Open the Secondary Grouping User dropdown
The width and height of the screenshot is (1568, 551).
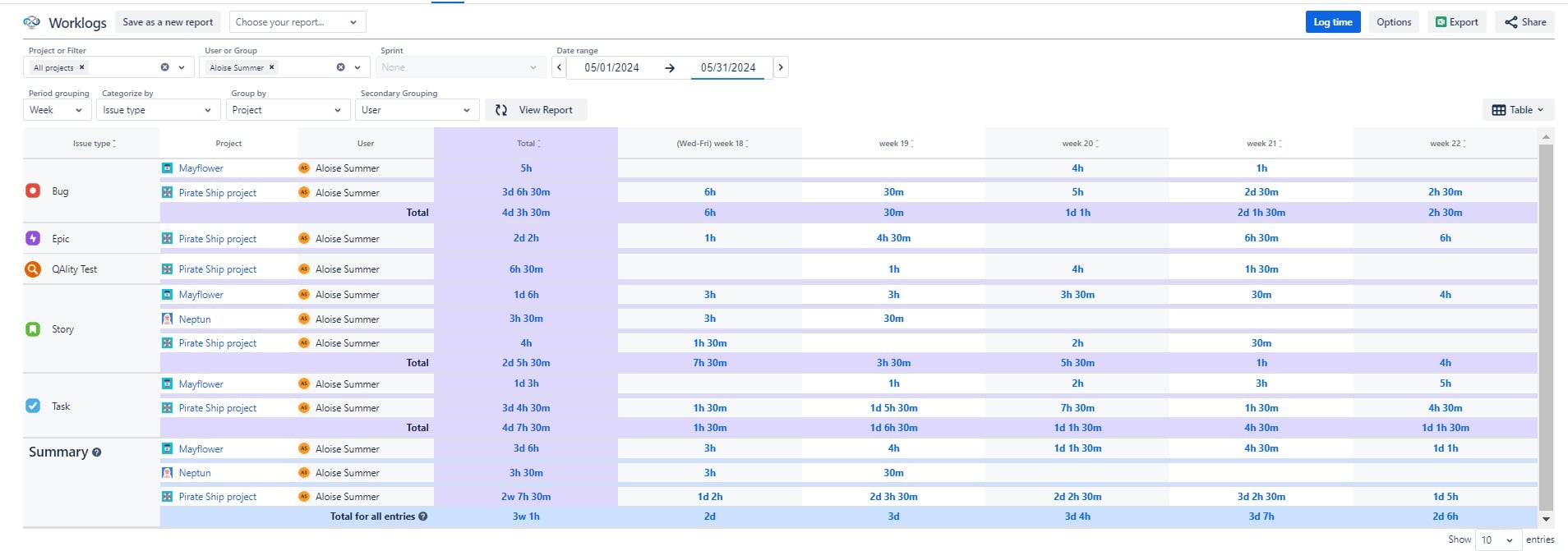417,110
